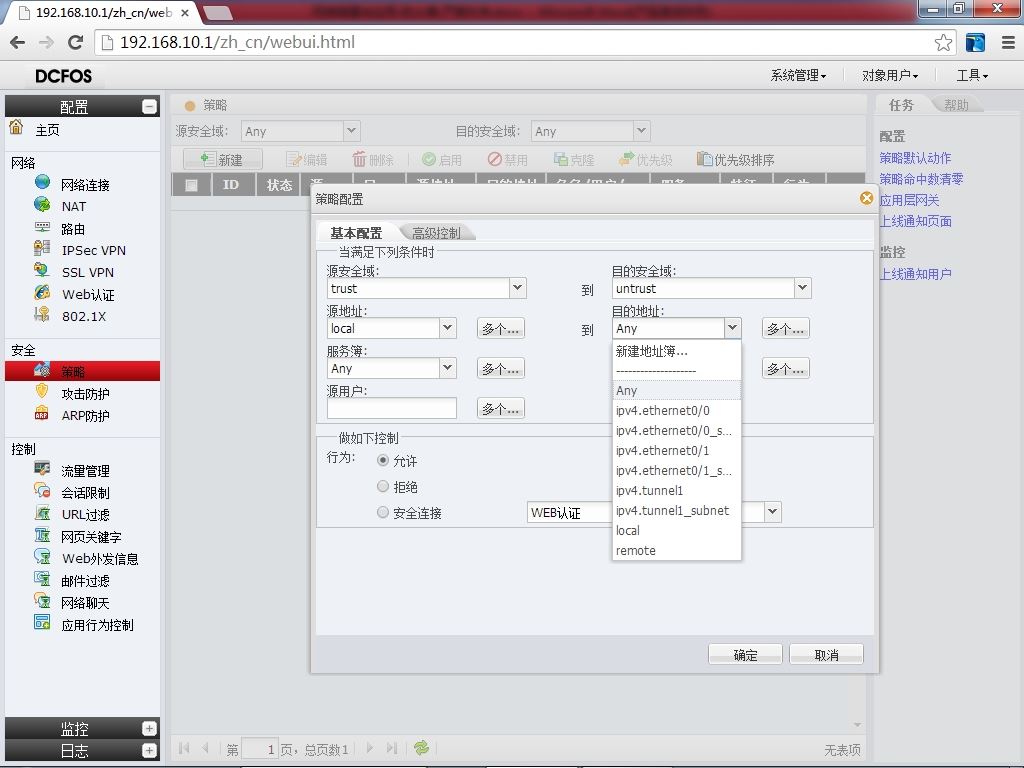Switch to the 基本配置 tab
The width and height of the screenshot is (1024, 768).
coord(356,233)
